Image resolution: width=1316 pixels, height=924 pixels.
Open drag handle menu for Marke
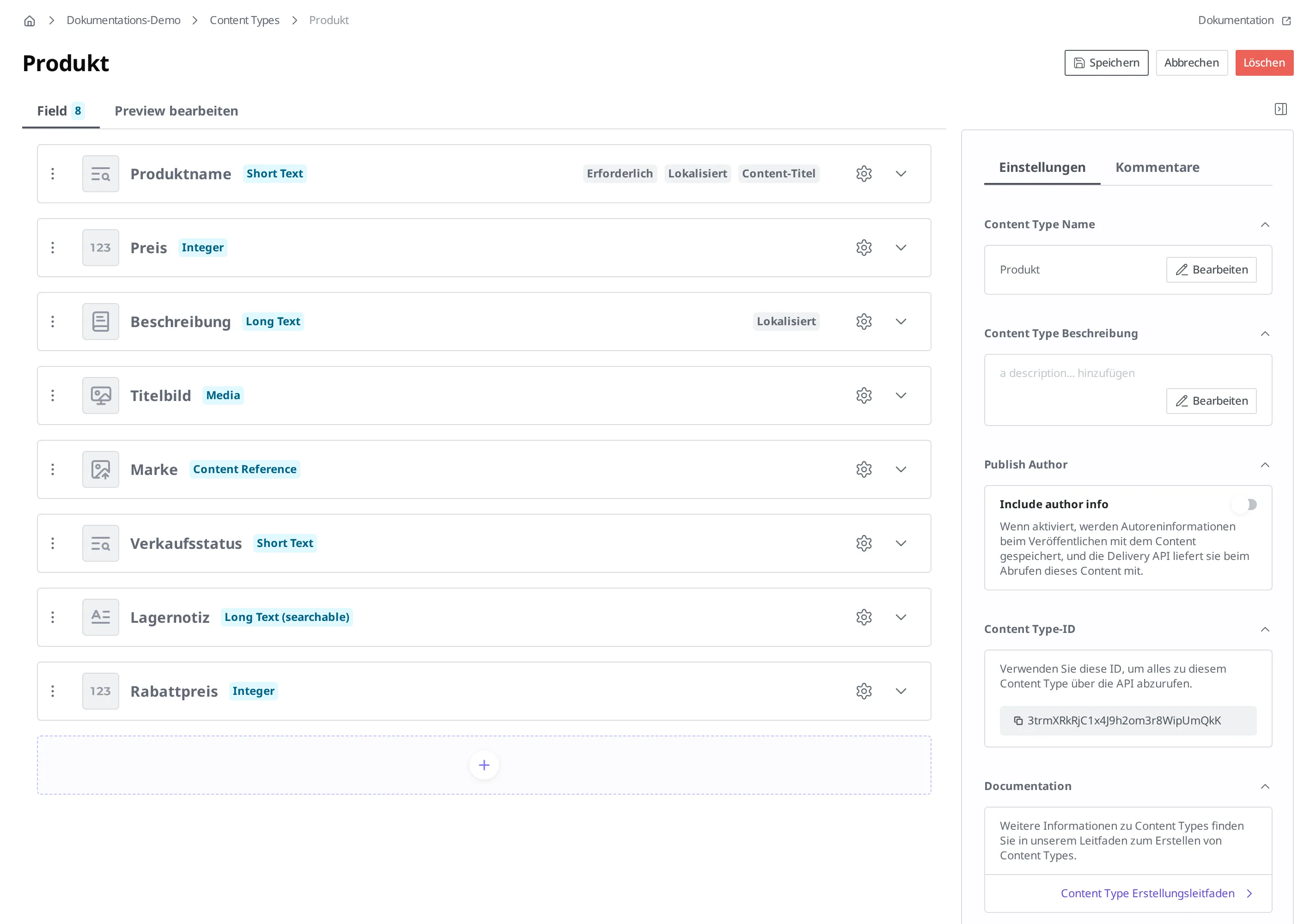53,469
